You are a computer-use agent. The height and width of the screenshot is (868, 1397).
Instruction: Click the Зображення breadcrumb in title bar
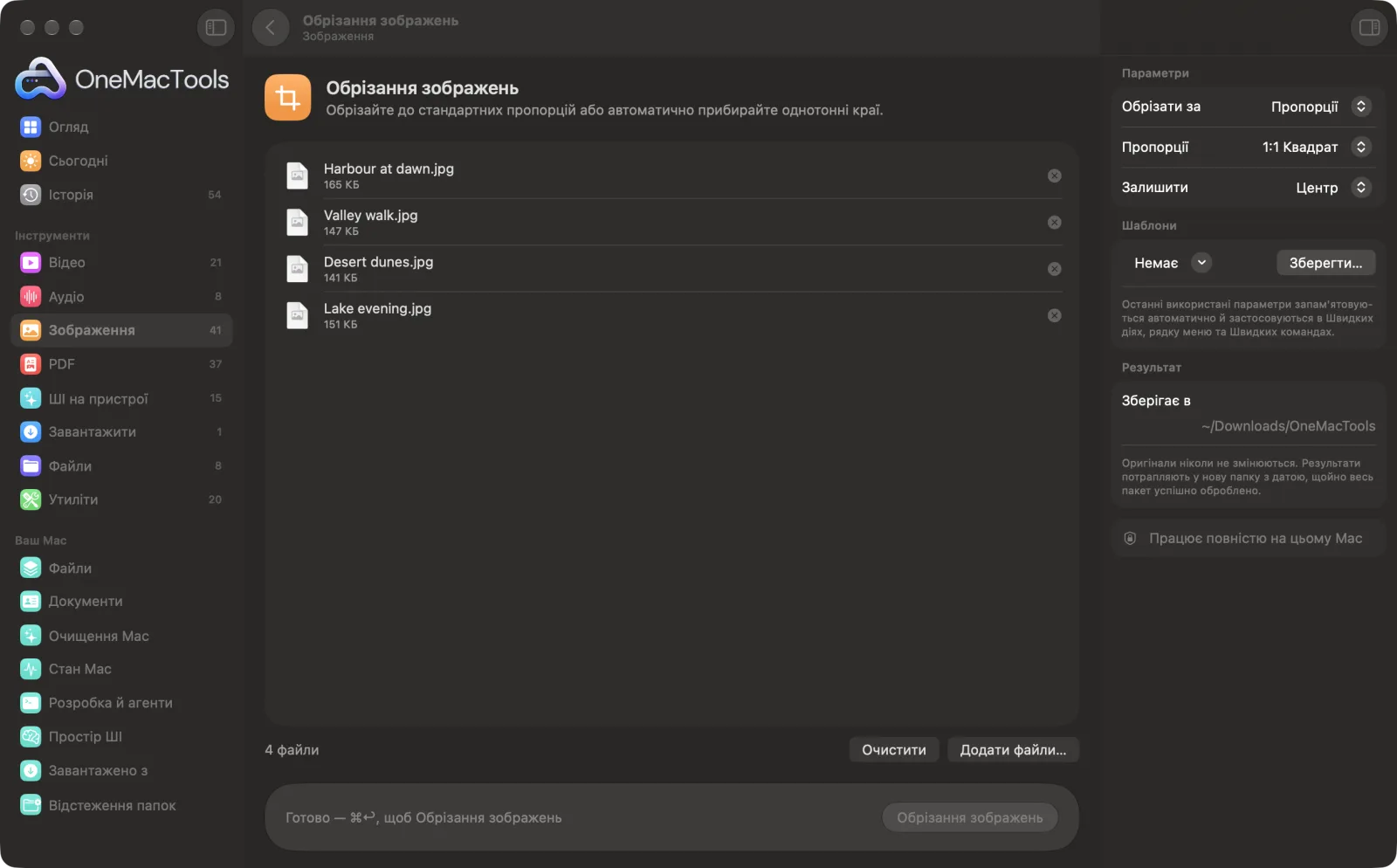338,37
